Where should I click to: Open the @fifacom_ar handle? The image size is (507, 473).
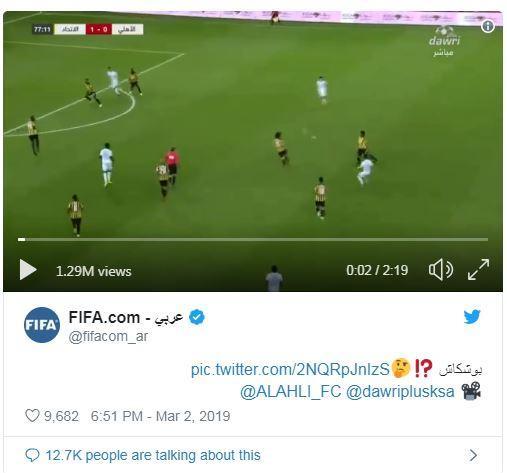(108, 336)
